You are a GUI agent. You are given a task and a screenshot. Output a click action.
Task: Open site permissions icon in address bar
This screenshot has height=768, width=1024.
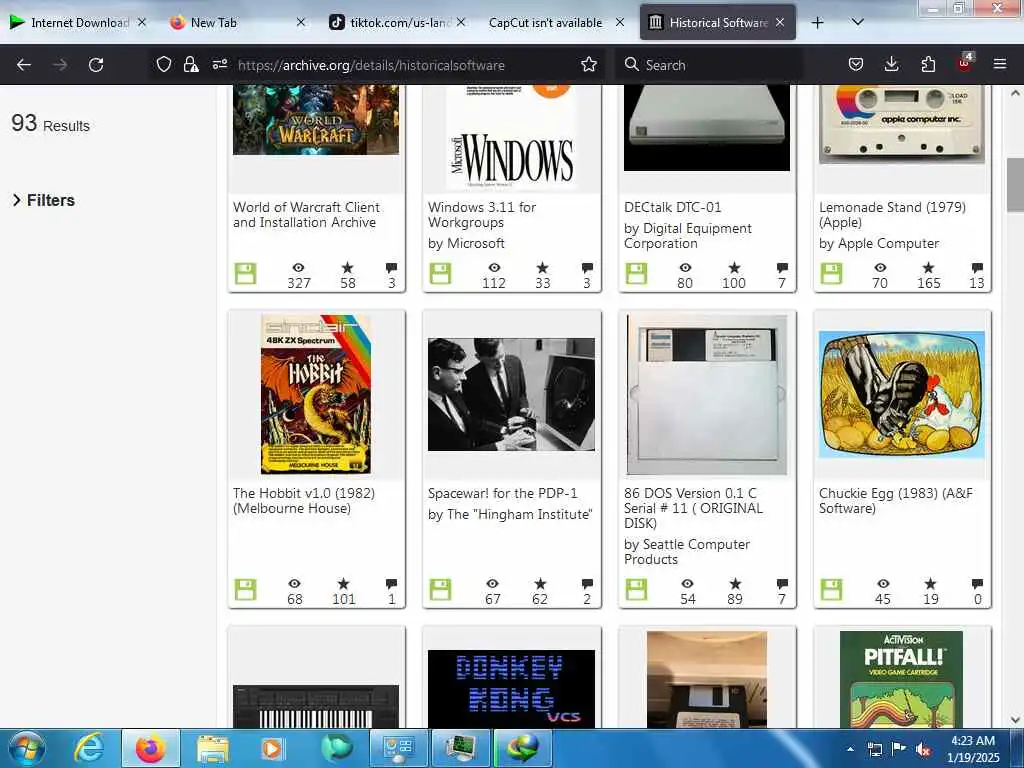(x=219, y=64)
